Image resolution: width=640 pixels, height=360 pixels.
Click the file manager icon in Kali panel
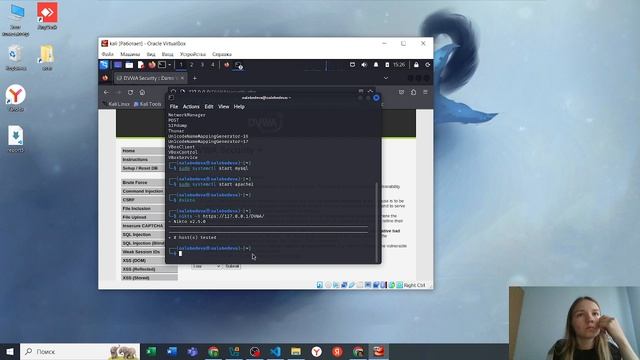[129, 65]
